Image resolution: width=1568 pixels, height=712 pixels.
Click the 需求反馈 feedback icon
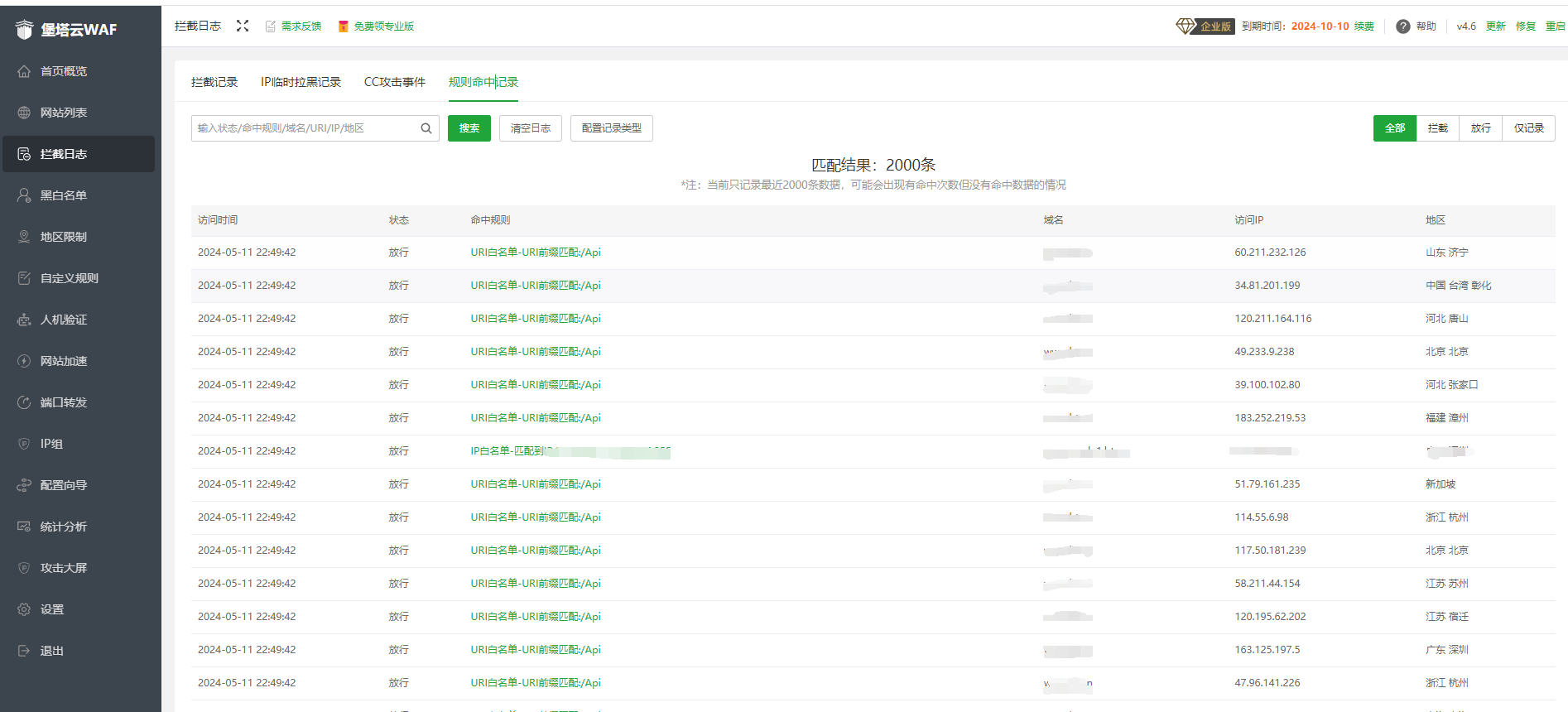point(271,26)
